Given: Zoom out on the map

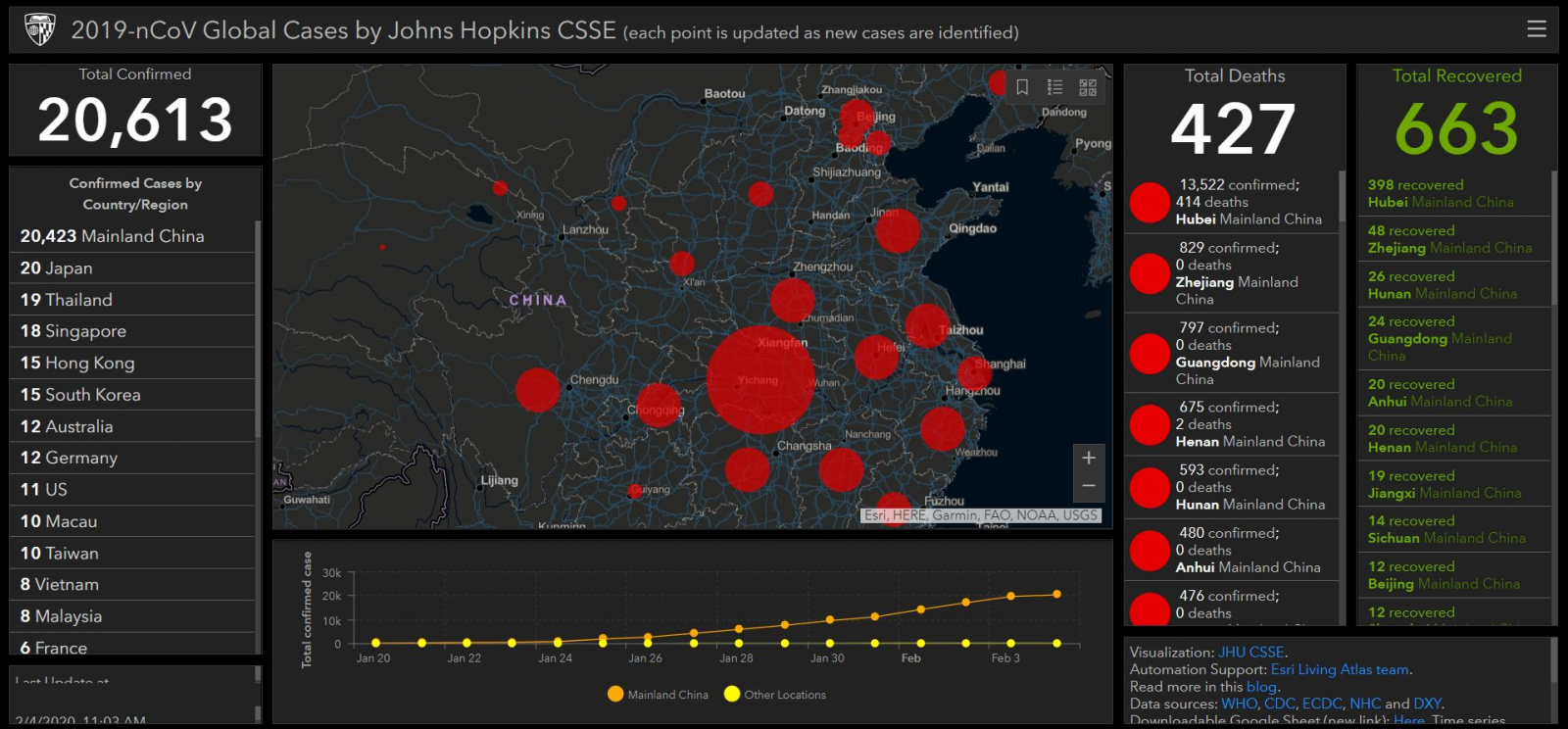Looking at the screenshot, I should coord(1088,486).
